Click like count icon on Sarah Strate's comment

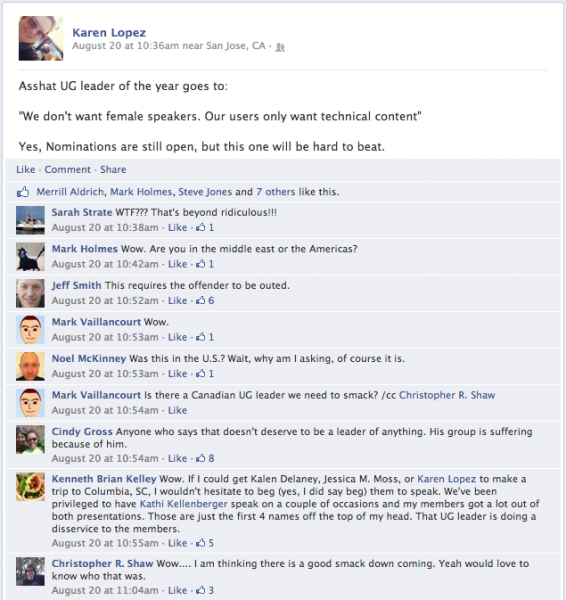coord(201,228)
